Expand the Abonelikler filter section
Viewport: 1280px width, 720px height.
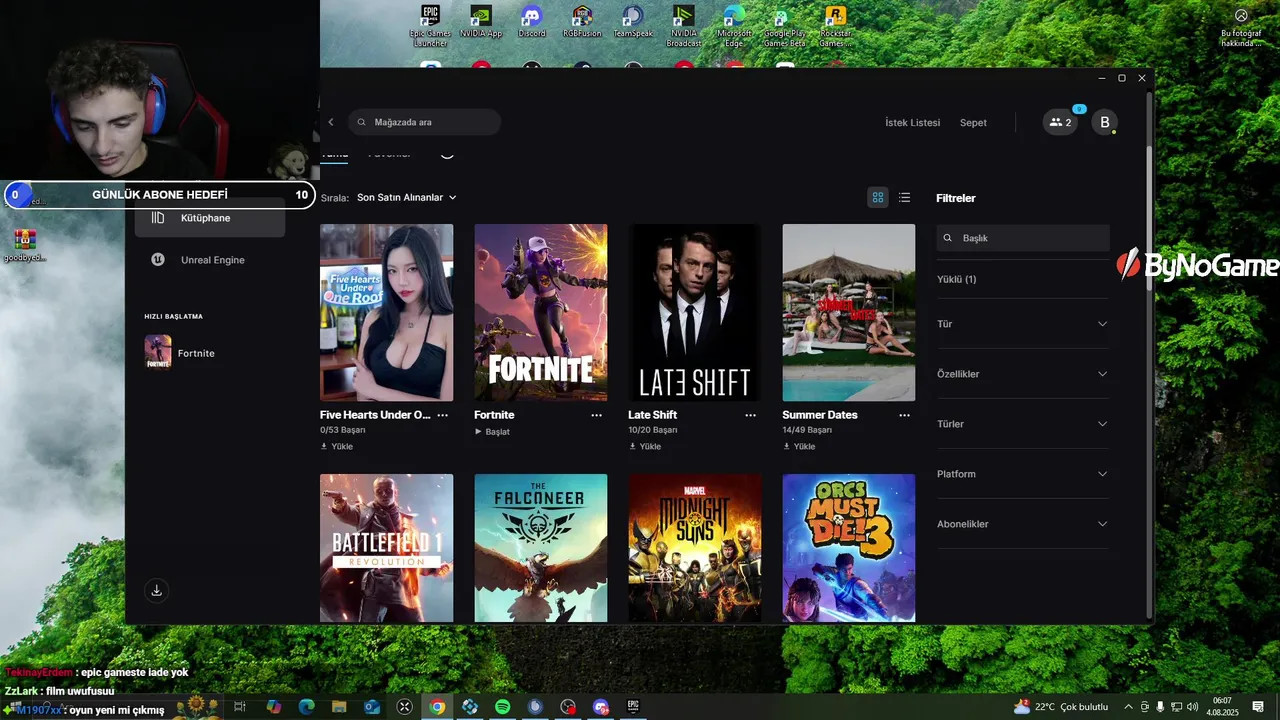(x=1022, y=524)
